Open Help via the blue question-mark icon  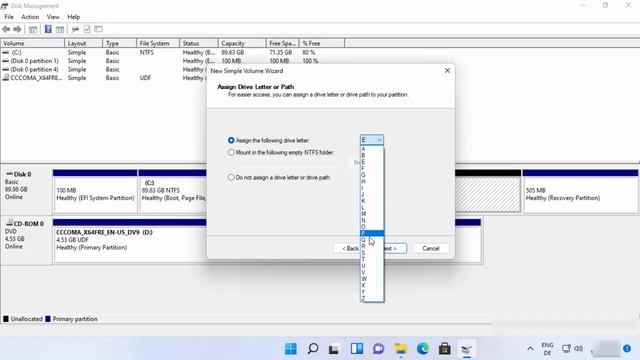(48, 29)
